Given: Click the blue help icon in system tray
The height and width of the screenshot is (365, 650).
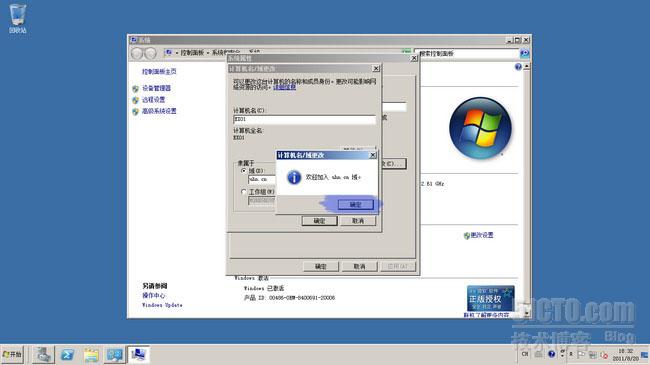Looking at the screenshot, I should tap(551, 354).
